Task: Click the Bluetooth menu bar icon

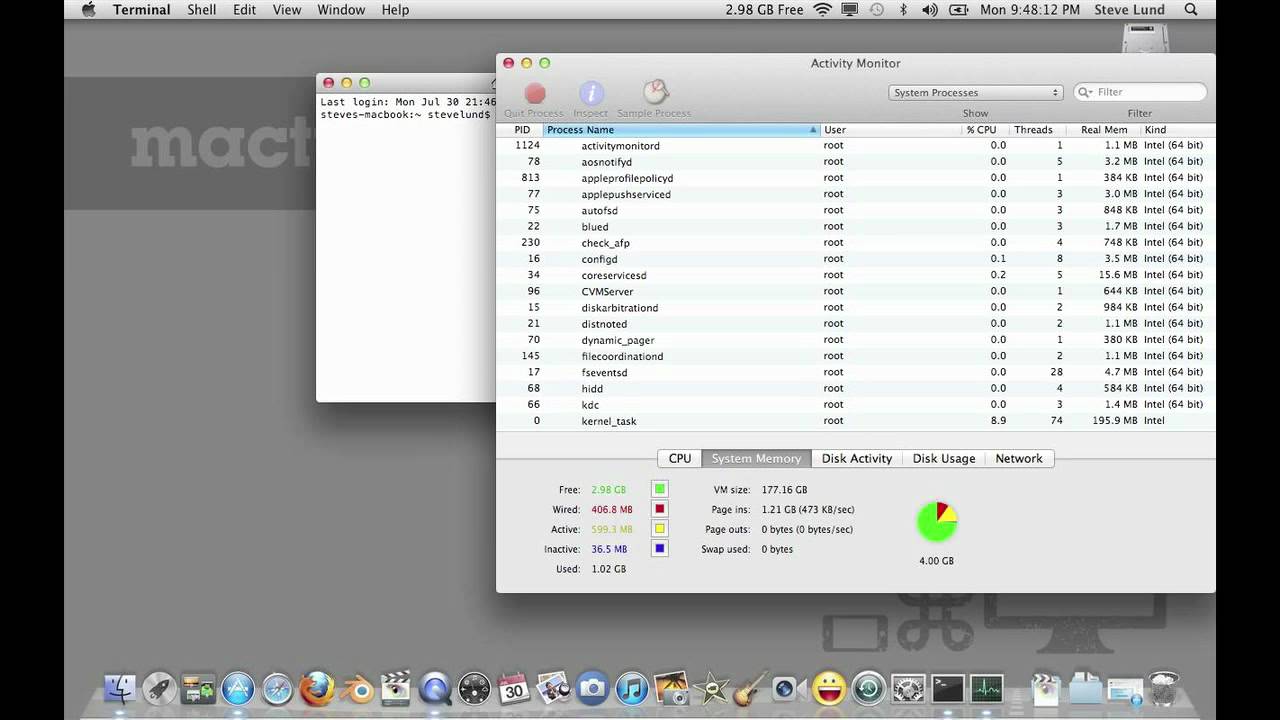Action: [x=903, y=9]
